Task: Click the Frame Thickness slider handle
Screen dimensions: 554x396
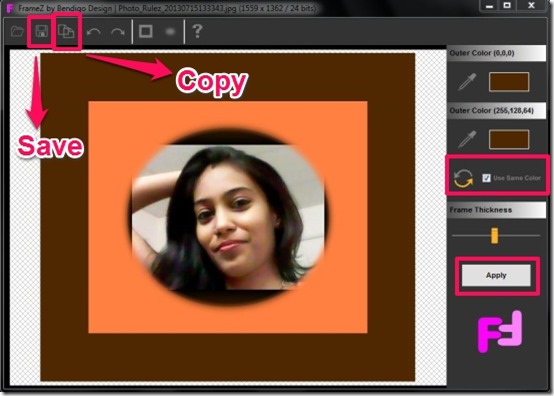Action: click(x=494, y=235)
